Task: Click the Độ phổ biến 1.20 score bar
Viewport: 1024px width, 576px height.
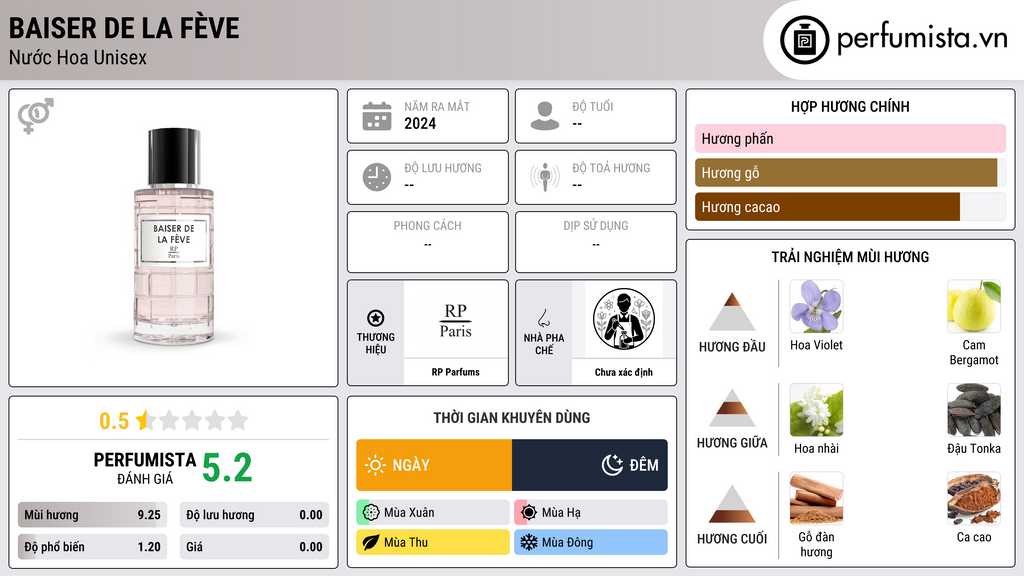Action: [x=92, y=547]
